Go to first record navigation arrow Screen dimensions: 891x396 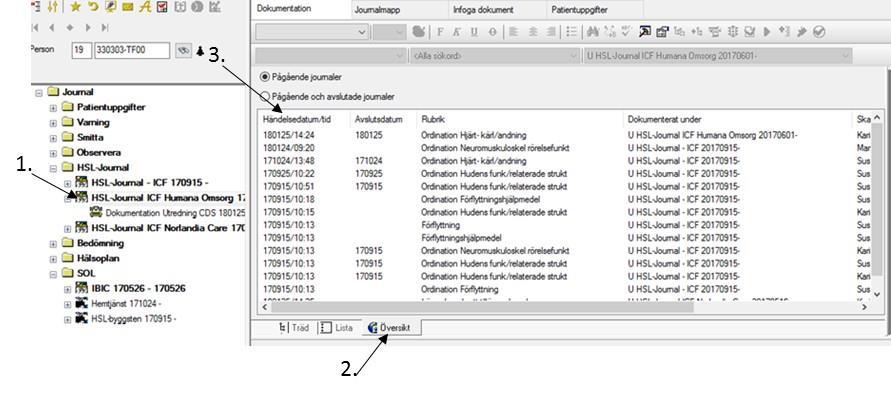[x=35, y=27]
